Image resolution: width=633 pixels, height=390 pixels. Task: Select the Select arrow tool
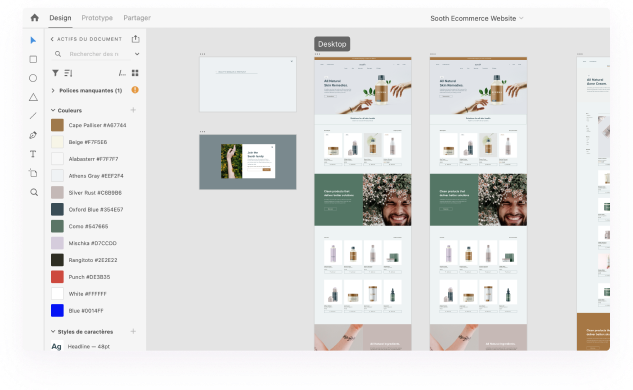[x=33, y=40]
